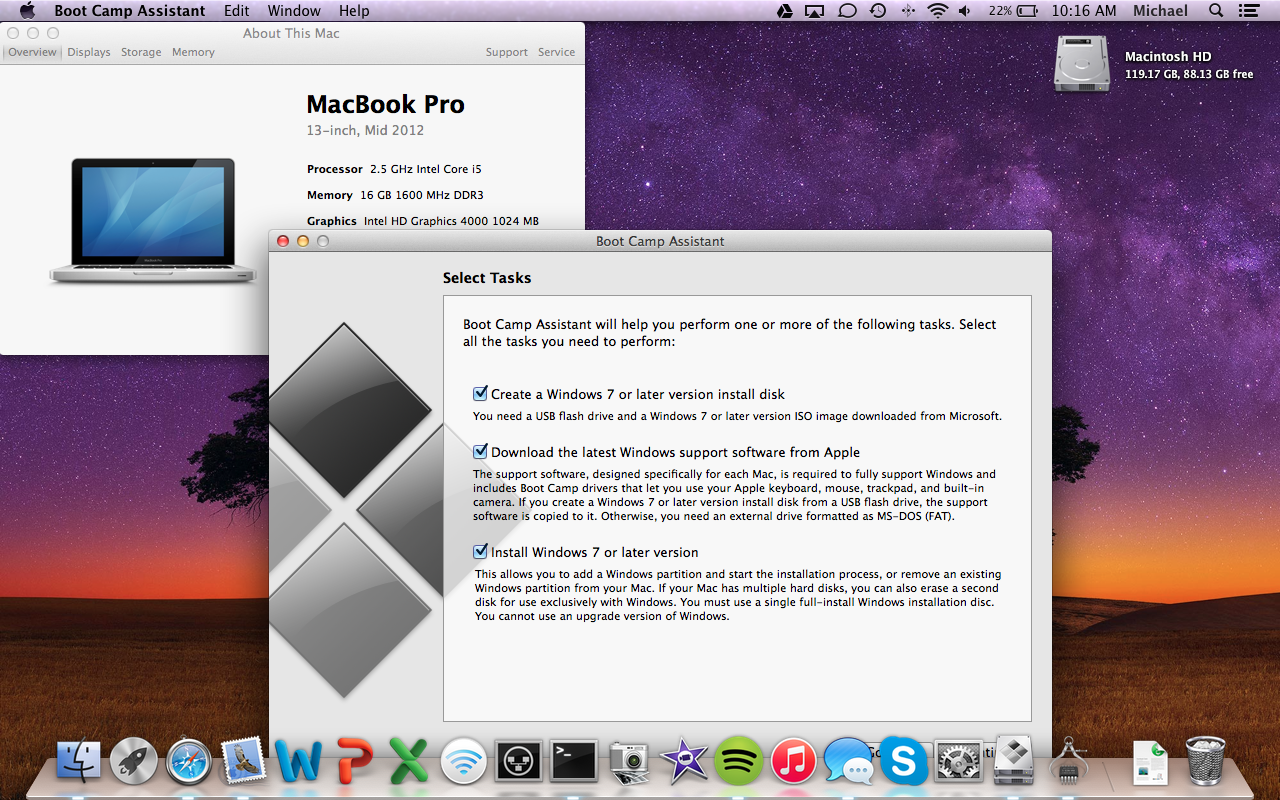
Task: Launch Launchpad rocket icon in Dock
Action: (x=134, y=762)
